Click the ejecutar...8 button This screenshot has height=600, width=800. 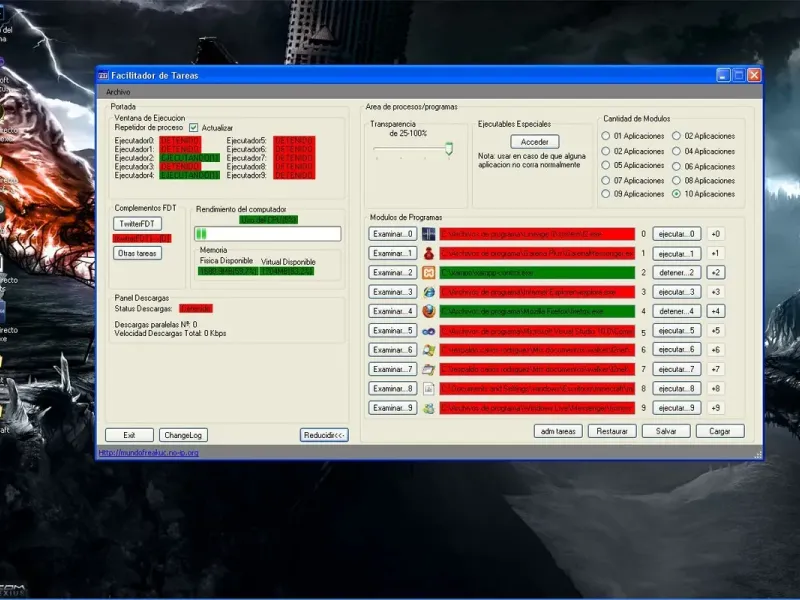click(677, 389)
